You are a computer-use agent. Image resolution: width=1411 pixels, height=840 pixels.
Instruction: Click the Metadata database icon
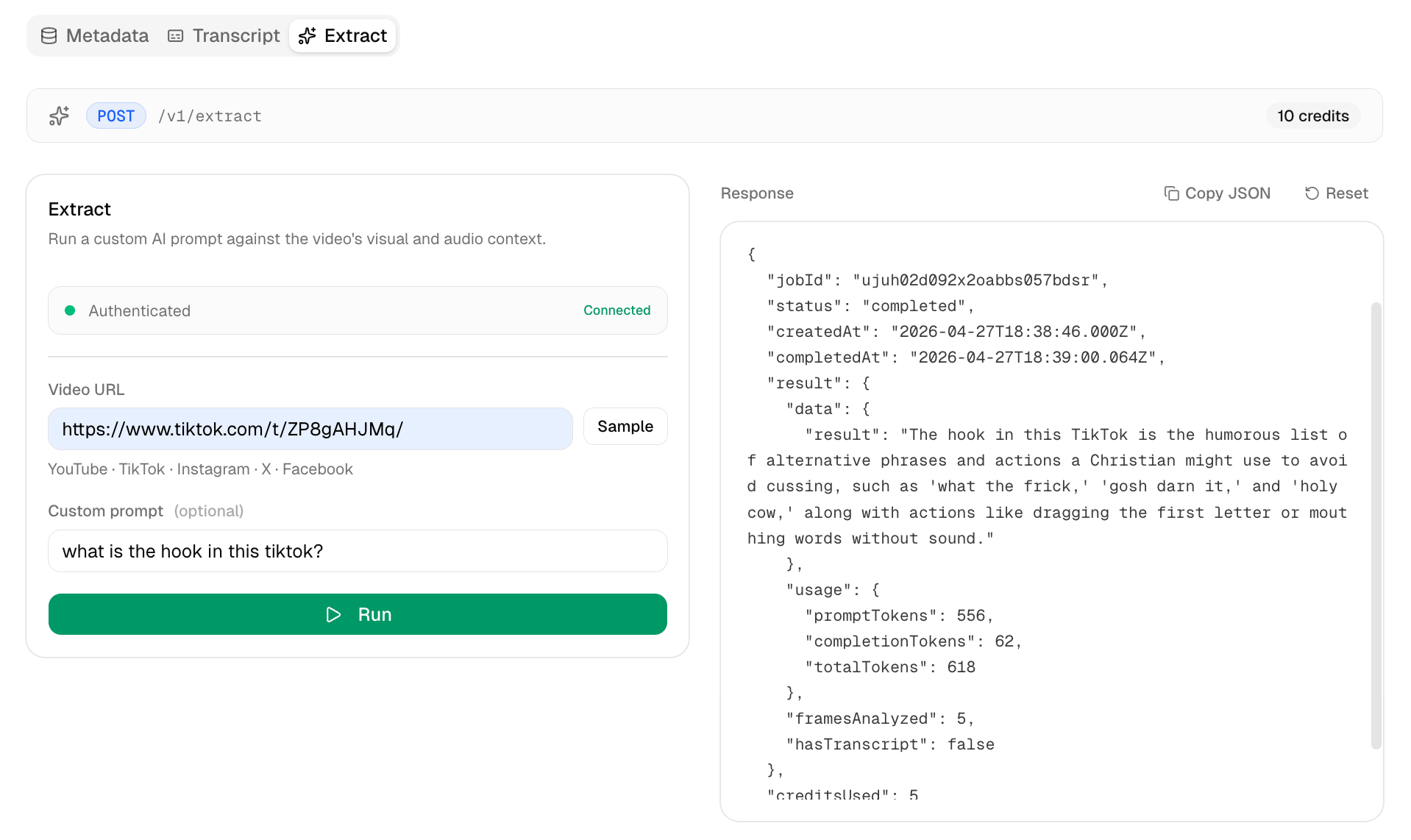49,35
